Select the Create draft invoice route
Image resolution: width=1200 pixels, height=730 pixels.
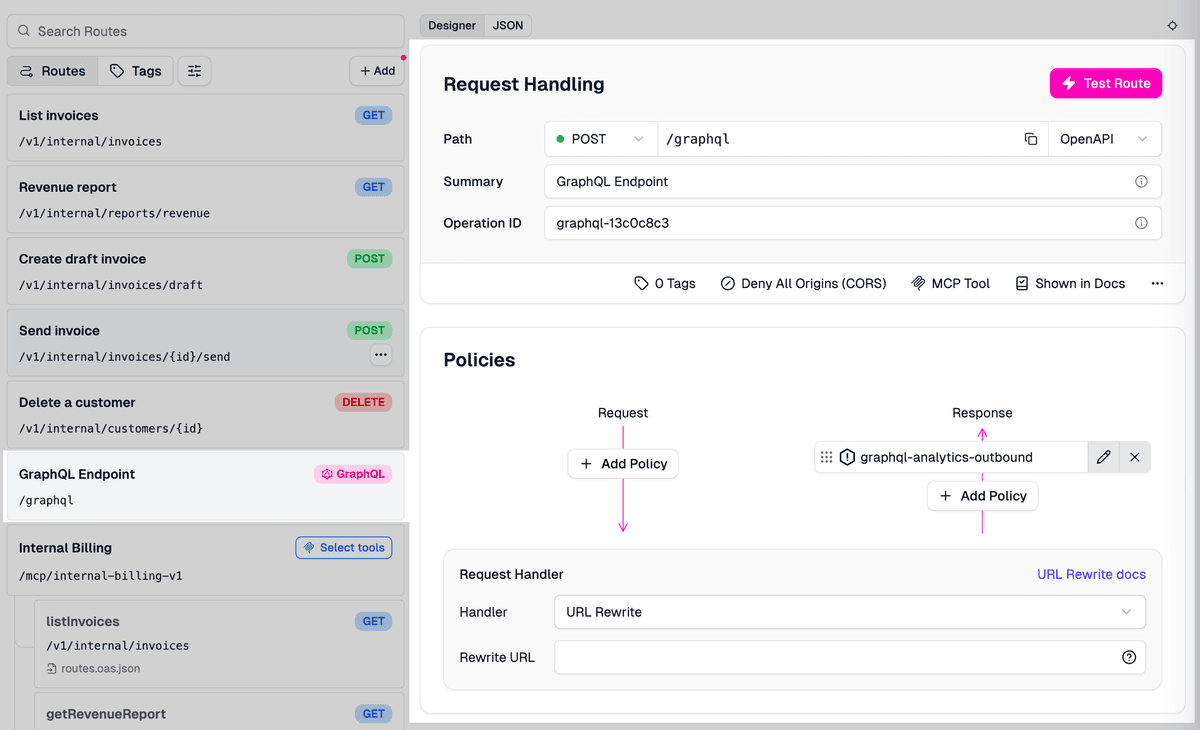click(x=206, y=271)
